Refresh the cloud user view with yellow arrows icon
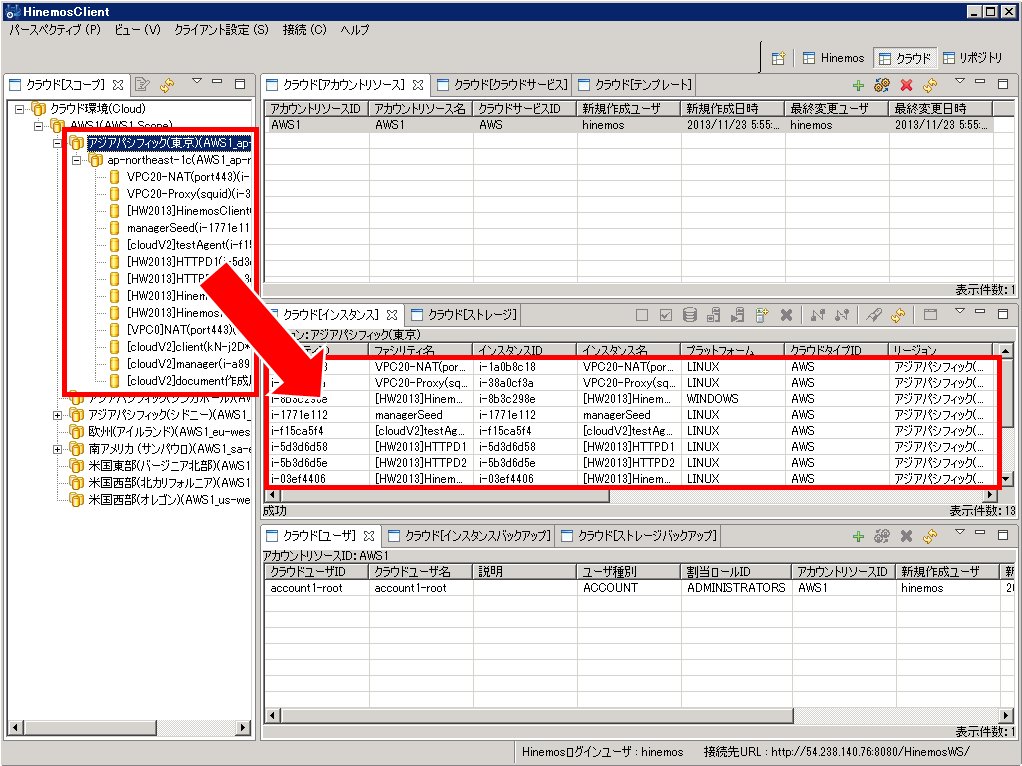This screenshot has height=766, width=1022. tap(930, 537)
